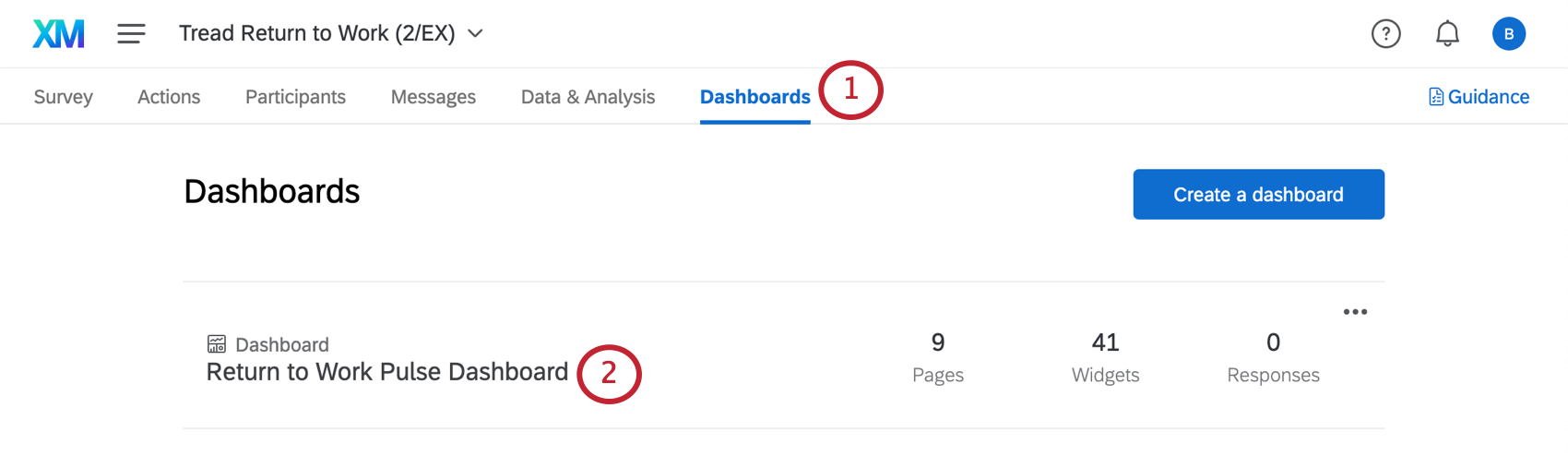Screen dimensions: 1568x456
Task: Go to the Participants tab
Action: tap(295, 97)
